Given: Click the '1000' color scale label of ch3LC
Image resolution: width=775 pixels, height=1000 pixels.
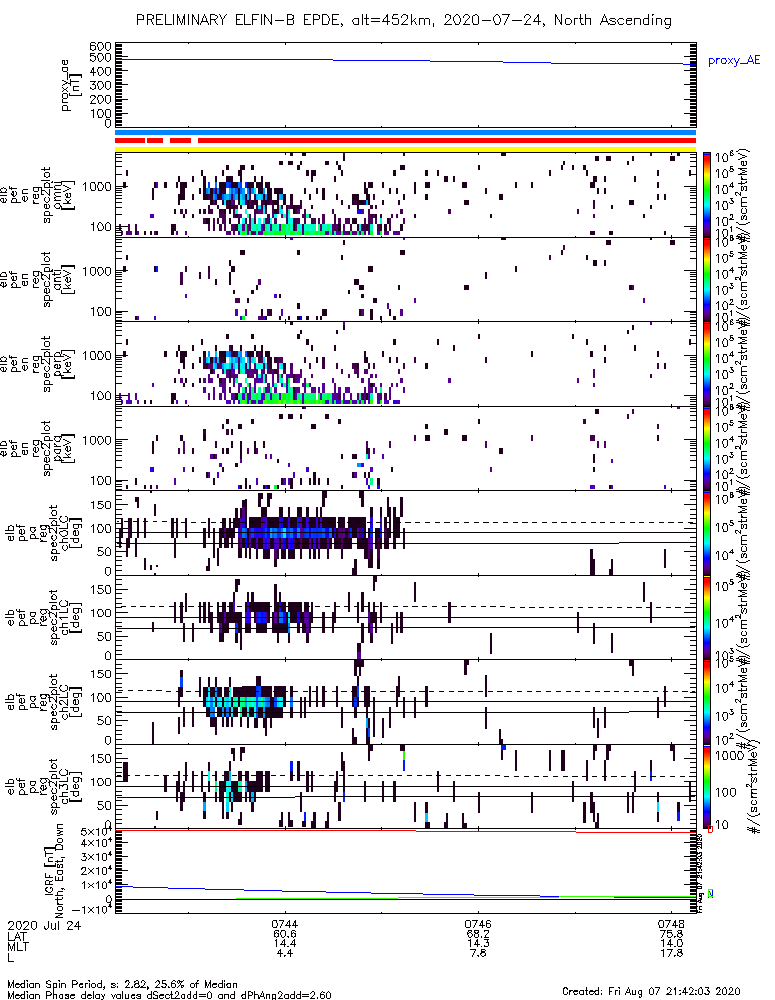Looking at the screenshot, I should [x=730, y=756].
